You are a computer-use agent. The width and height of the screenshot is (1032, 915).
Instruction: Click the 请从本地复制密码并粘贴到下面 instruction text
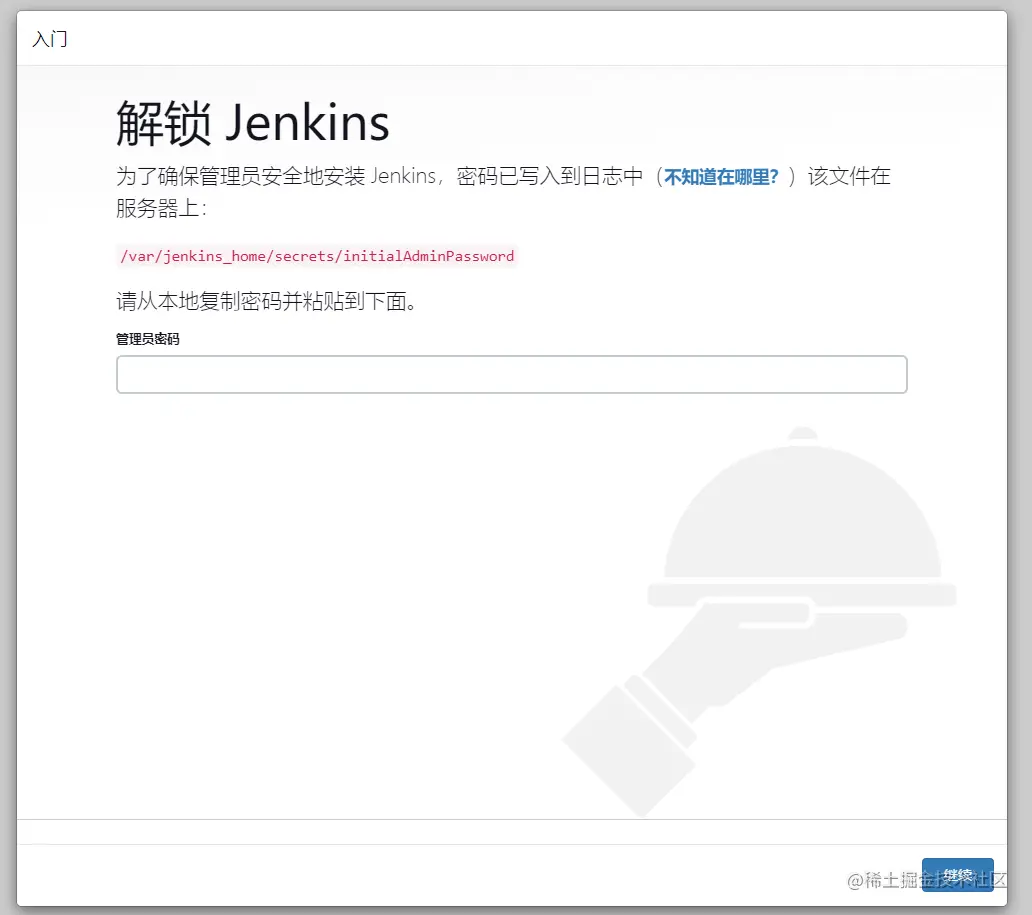[266, 301]
